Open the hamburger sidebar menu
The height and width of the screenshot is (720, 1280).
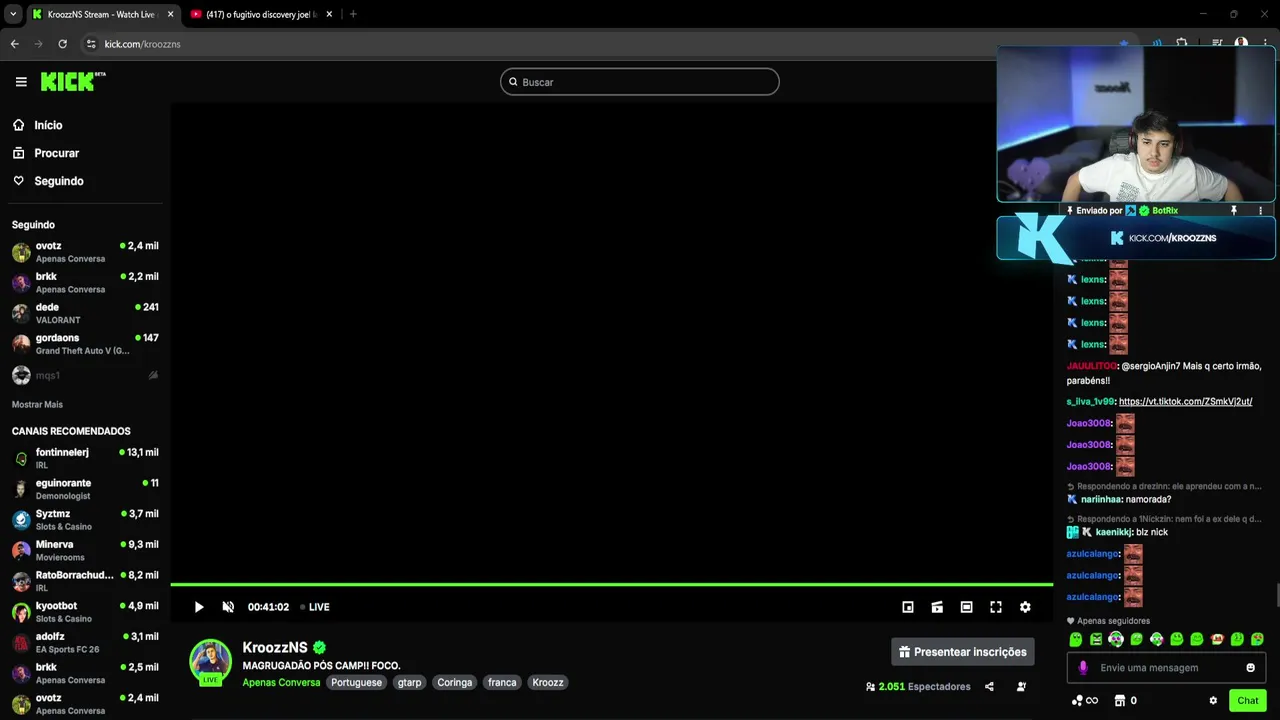[x=21, y=82]
